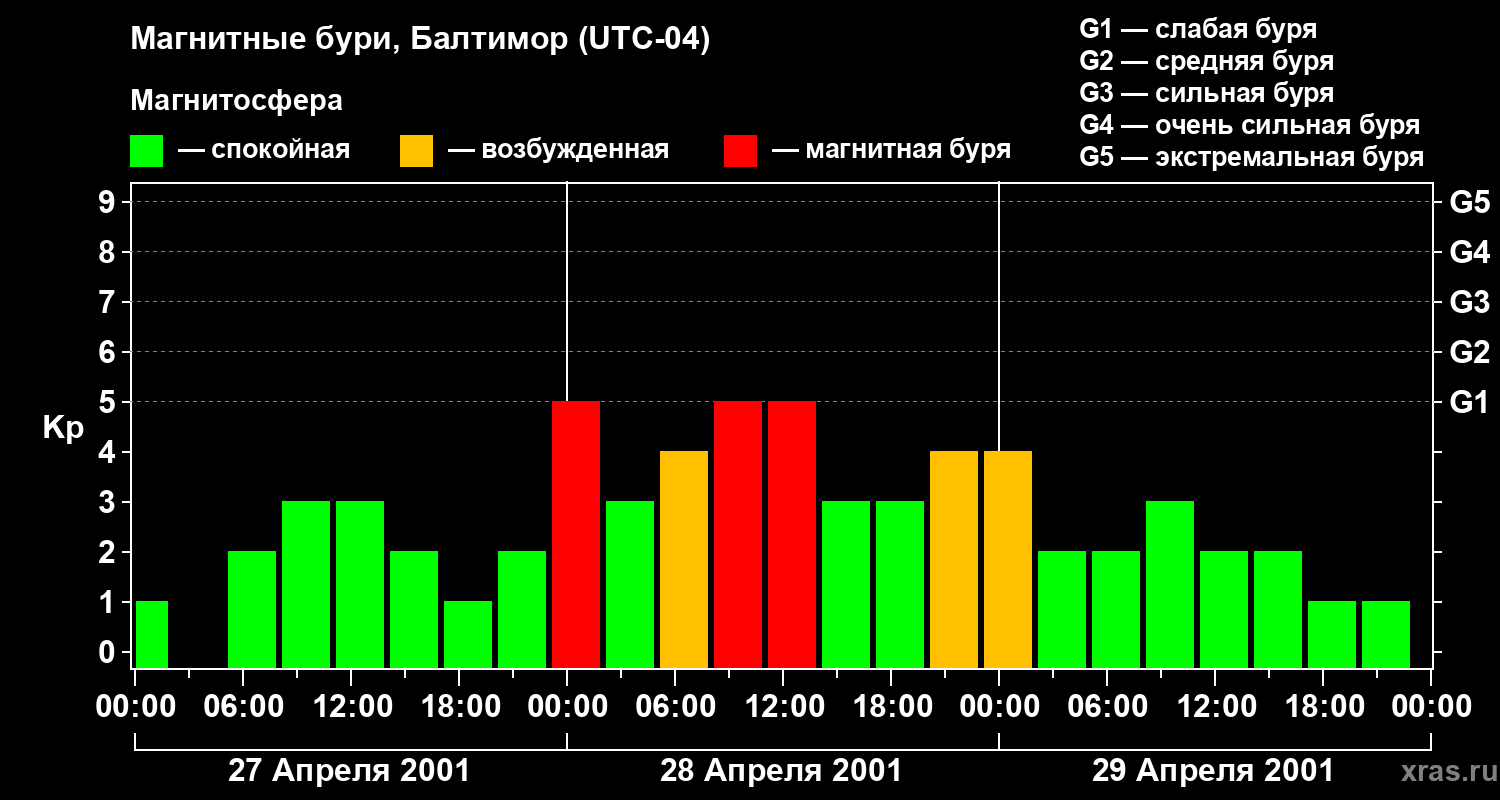
Task: Select the 'G3 — сильная буря' legend line
Action: [x=1206, y=93]
